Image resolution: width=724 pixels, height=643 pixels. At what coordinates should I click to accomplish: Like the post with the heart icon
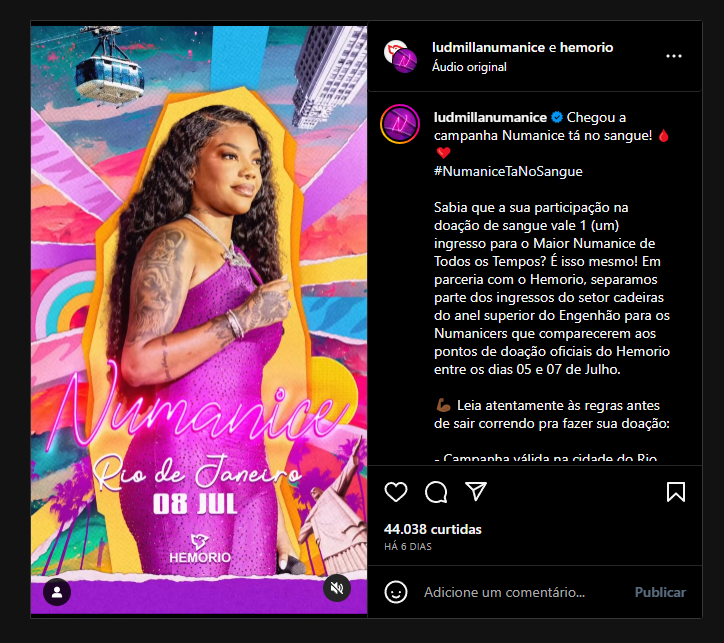tap(396, 492)
